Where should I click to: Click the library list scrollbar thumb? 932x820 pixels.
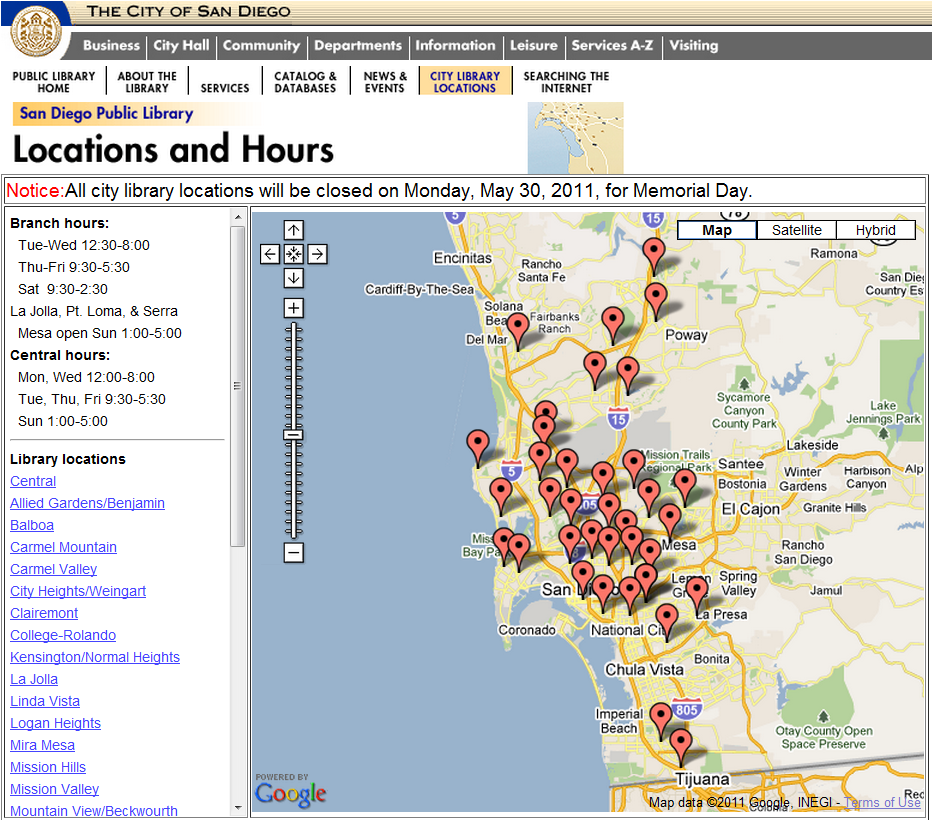[238, 386]
